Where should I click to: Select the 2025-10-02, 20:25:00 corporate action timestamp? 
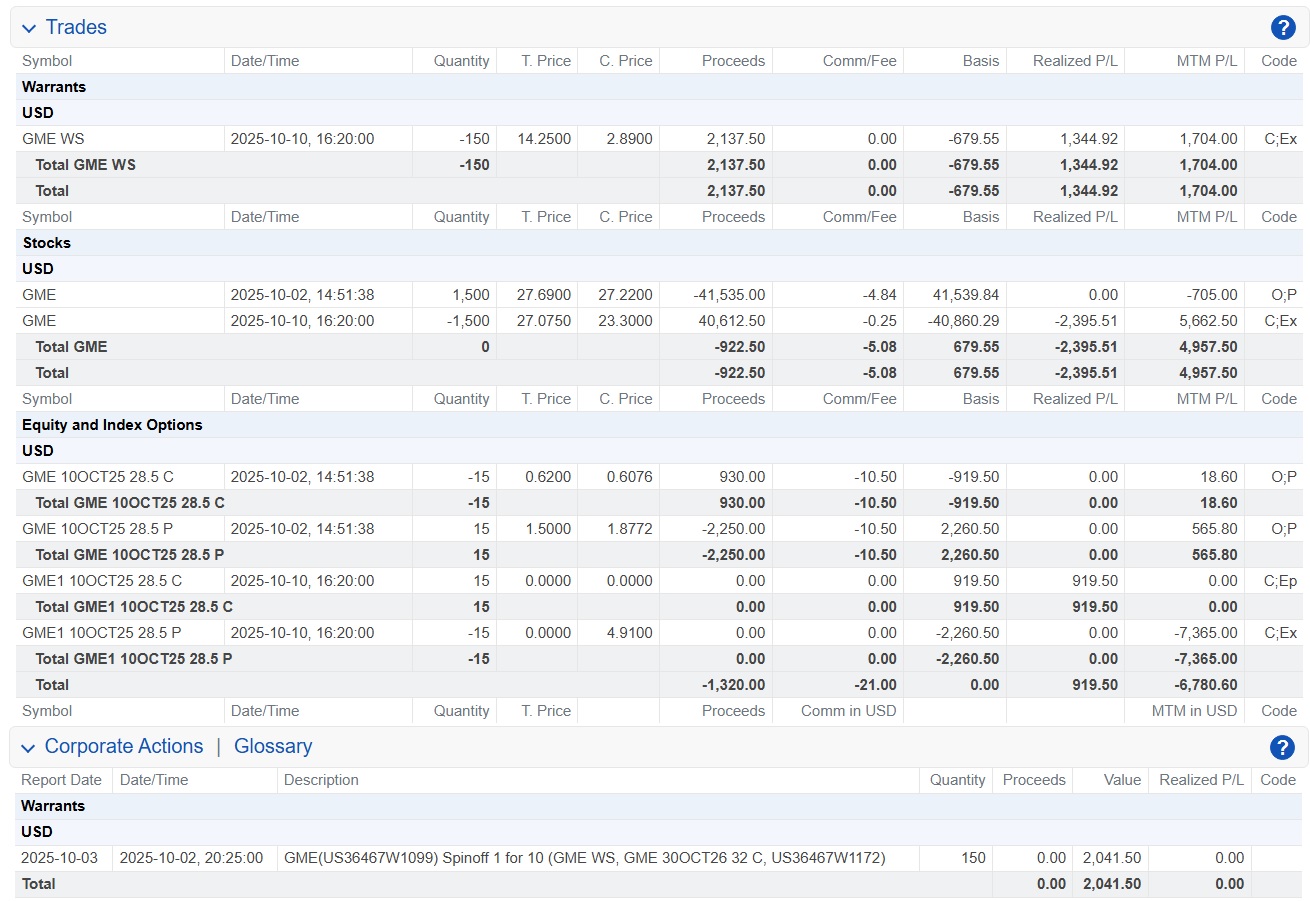pos(191,857)
